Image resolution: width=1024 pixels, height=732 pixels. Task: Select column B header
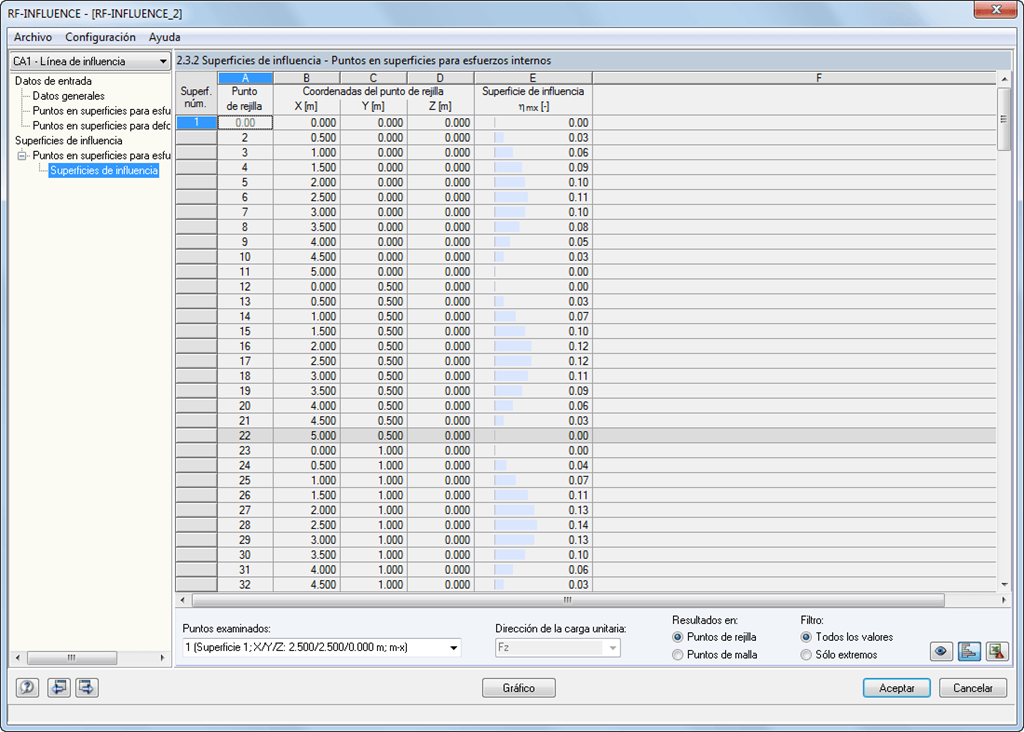click(x=306, y=78)
